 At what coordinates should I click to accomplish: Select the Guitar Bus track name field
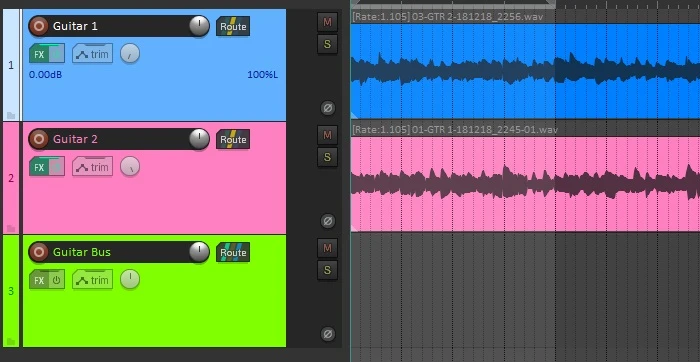click(118, 252)
